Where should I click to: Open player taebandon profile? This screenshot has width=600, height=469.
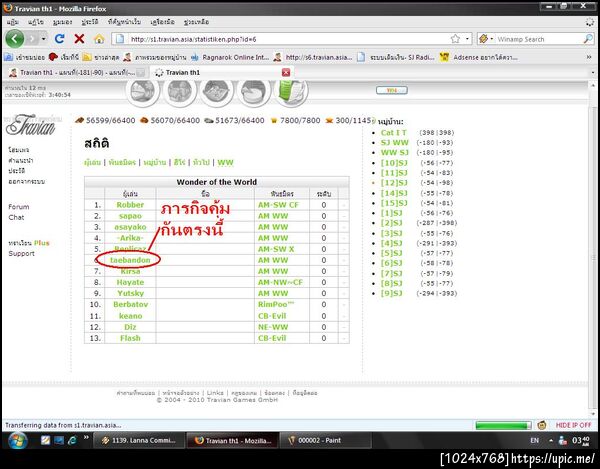pyautogui.click(x=130, y=260)
